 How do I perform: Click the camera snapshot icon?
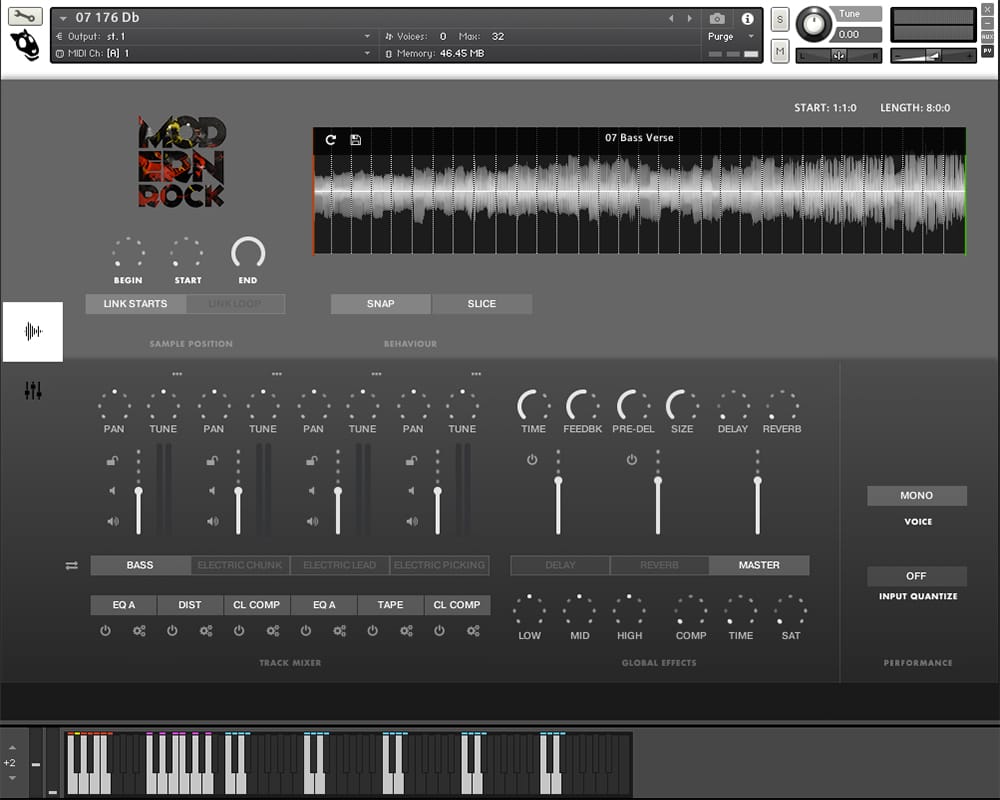point(717,18)
